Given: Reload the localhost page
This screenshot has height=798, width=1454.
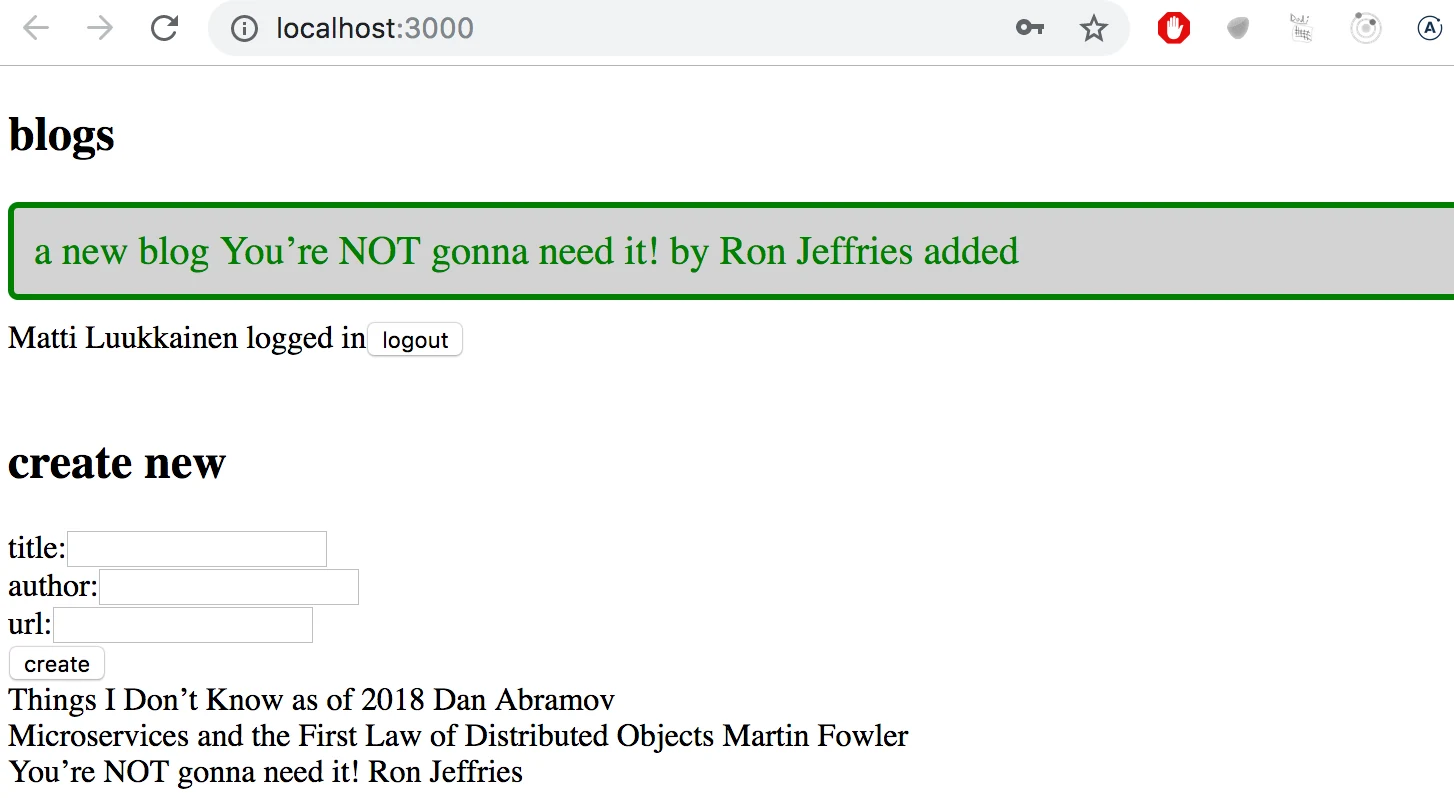Looking at the screenshot, I should click(x=164, y=29).
